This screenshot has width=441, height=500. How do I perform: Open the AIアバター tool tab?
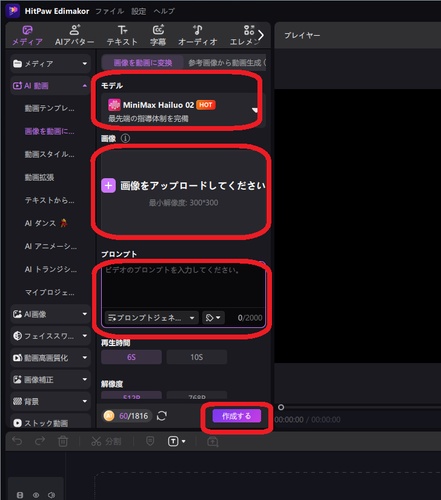tap(74, 36)
